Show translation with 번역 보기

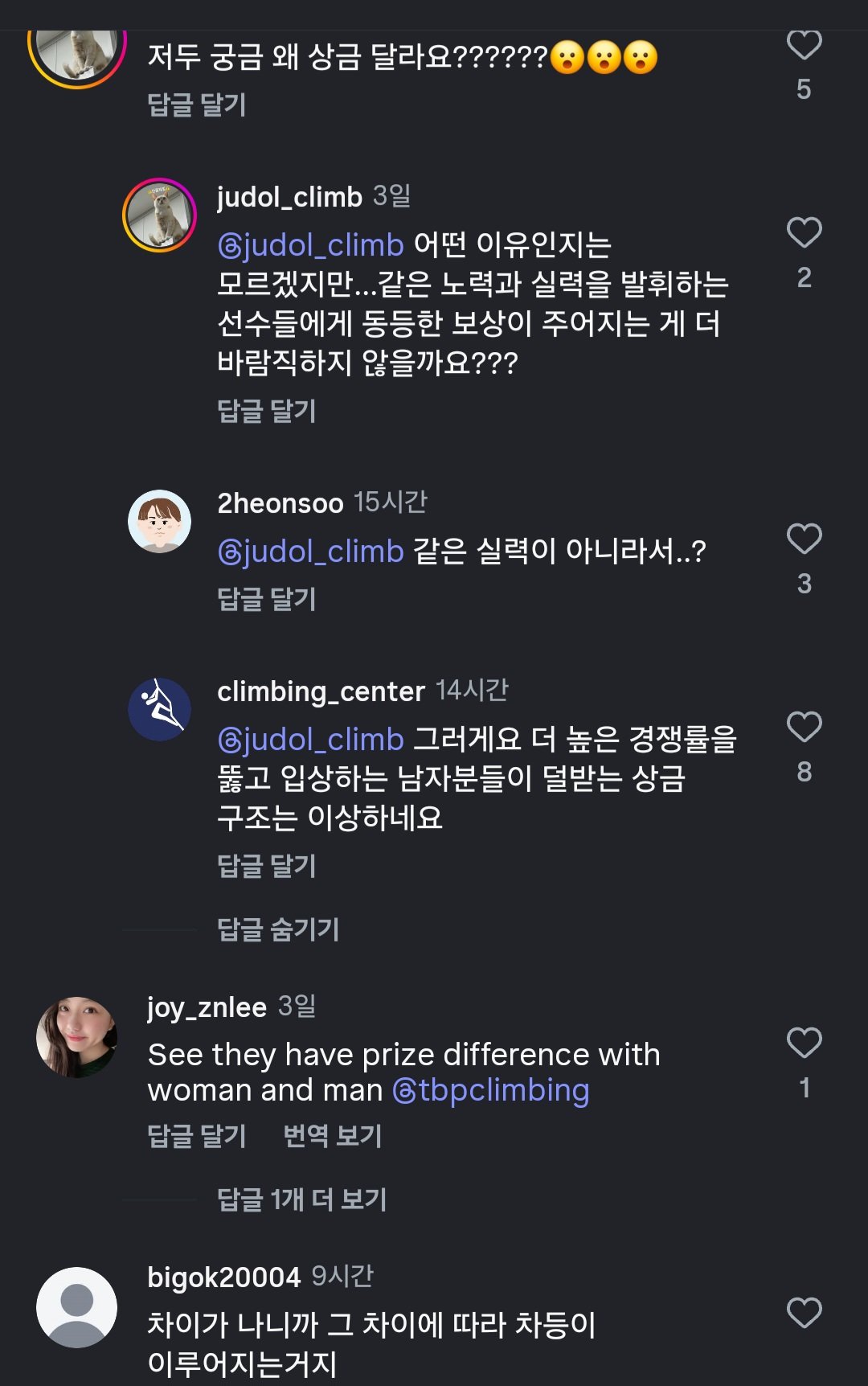click(x=333, y=1136)
